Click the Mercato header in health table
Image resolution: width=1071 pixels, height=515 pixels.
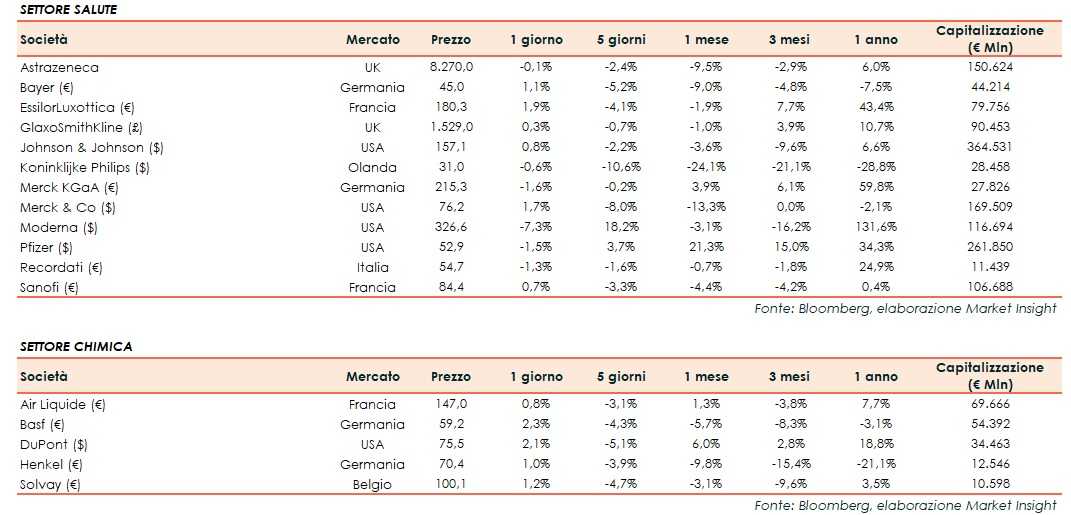(x=372, y=40)
